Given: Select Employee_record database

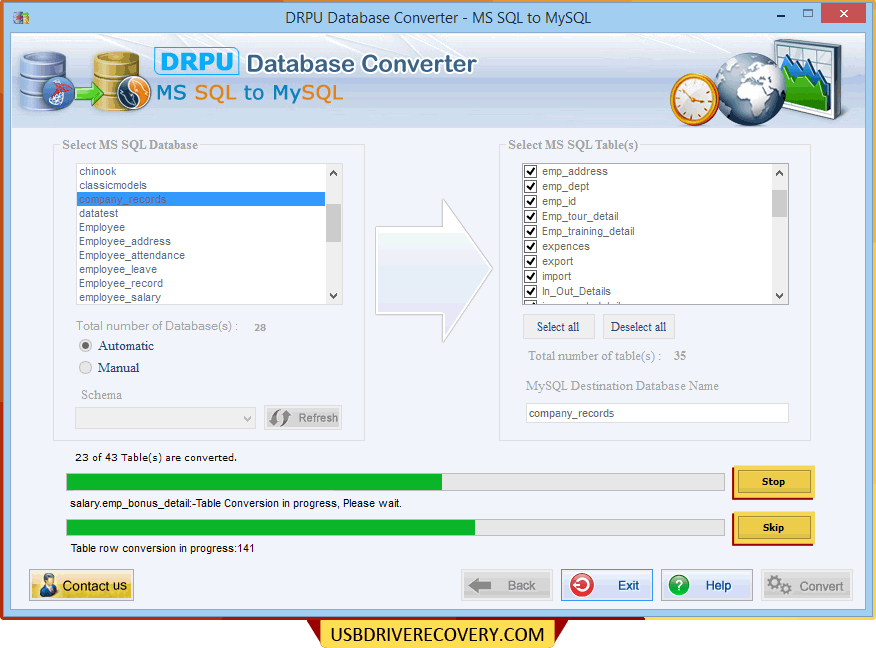Looking at the screenshot, I should [x=201, y=283].
